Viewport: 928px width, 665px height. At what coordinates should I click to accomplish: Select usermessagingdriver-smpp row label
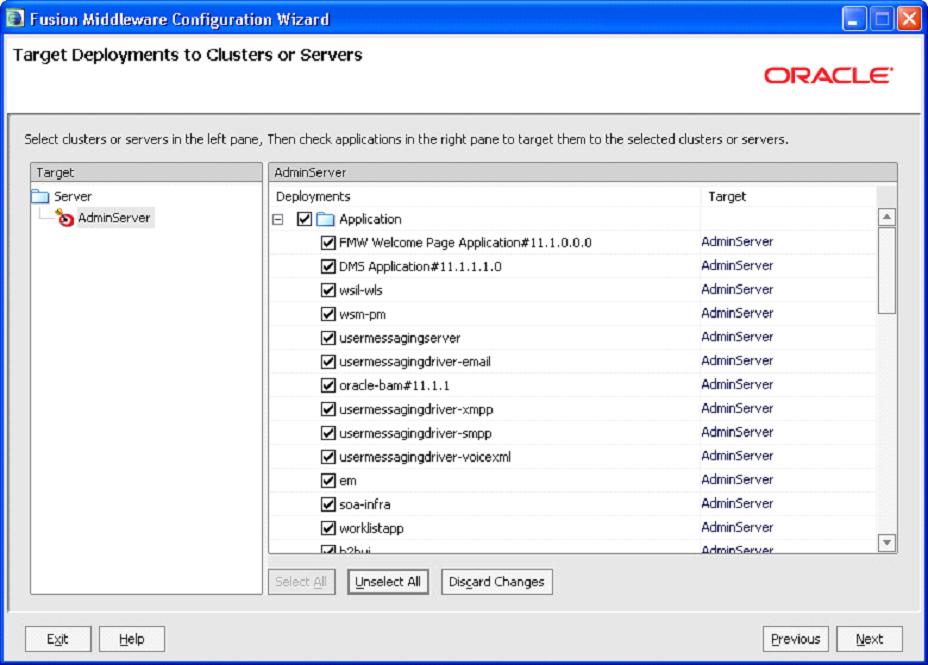[415, 433]
